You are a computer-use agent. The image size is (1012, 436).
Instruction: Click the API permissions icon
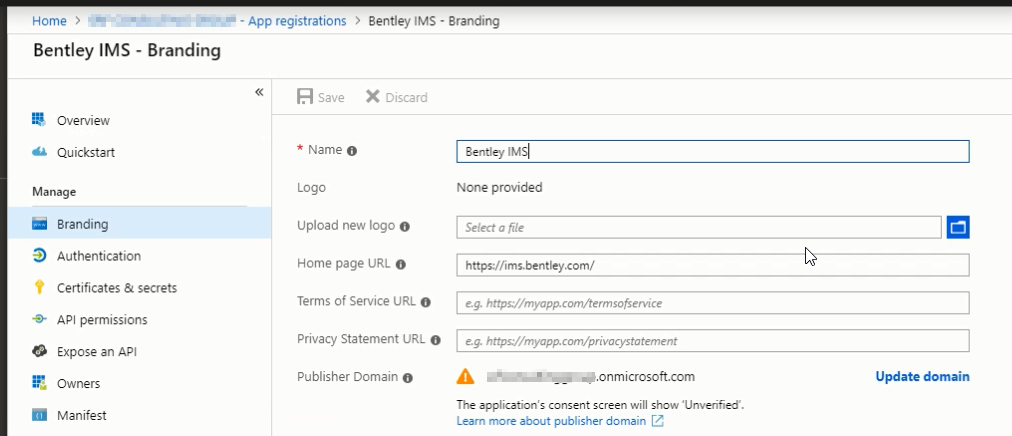point(40,320)
